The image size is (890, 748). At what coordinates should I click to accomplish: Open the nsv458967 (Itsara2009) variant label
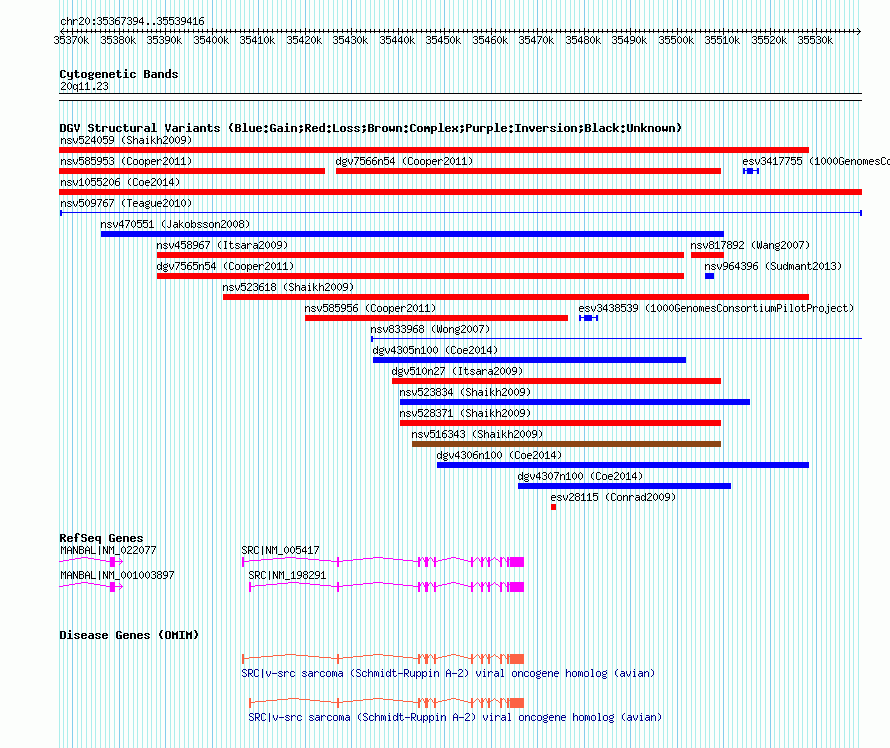(x=222, y=245)
